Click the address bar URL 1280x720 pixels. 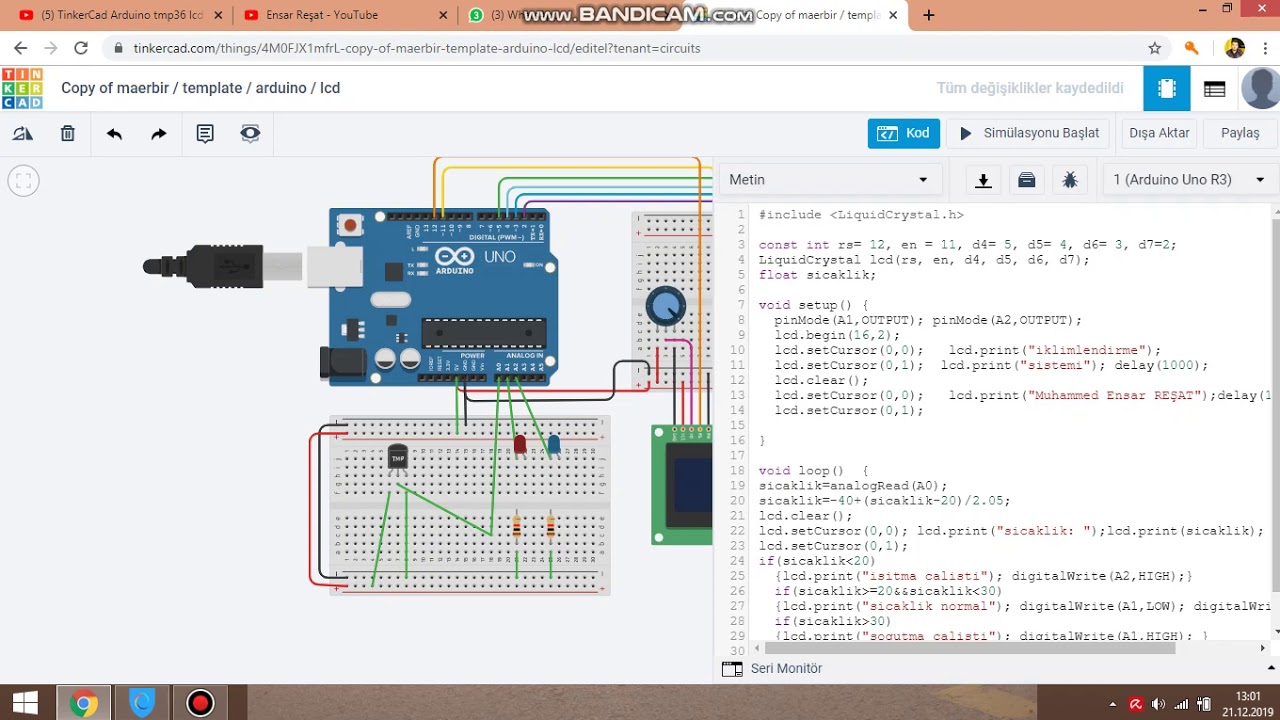[416, 48]
